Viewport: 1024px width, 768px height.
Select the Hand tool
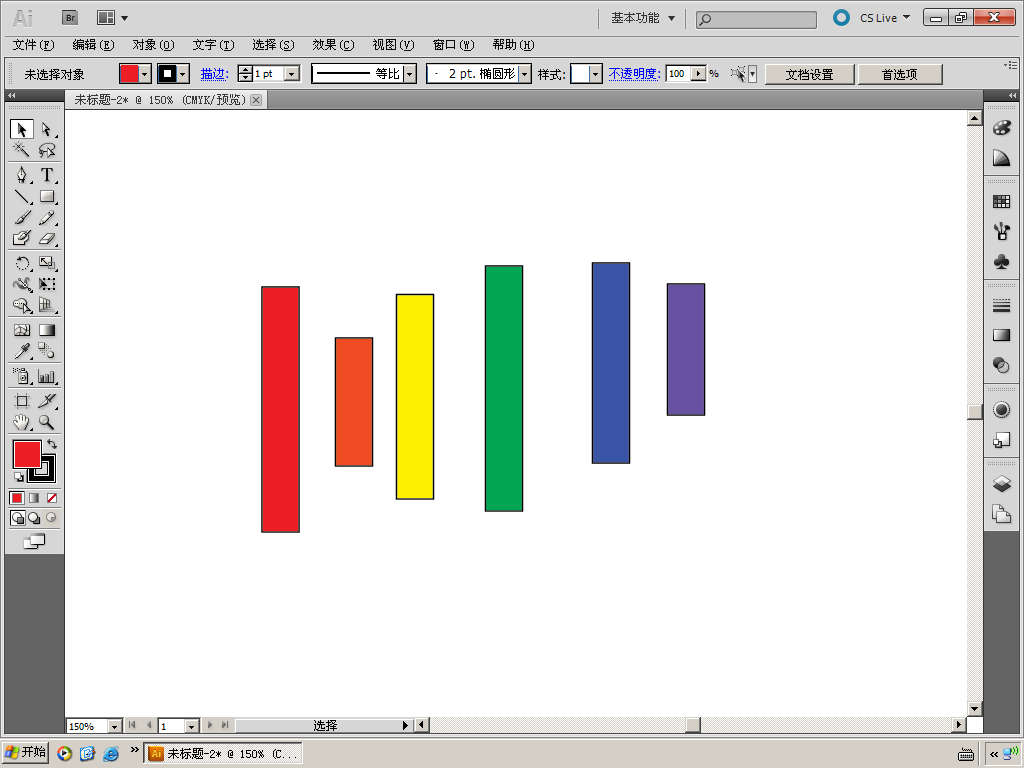point(22,423)
